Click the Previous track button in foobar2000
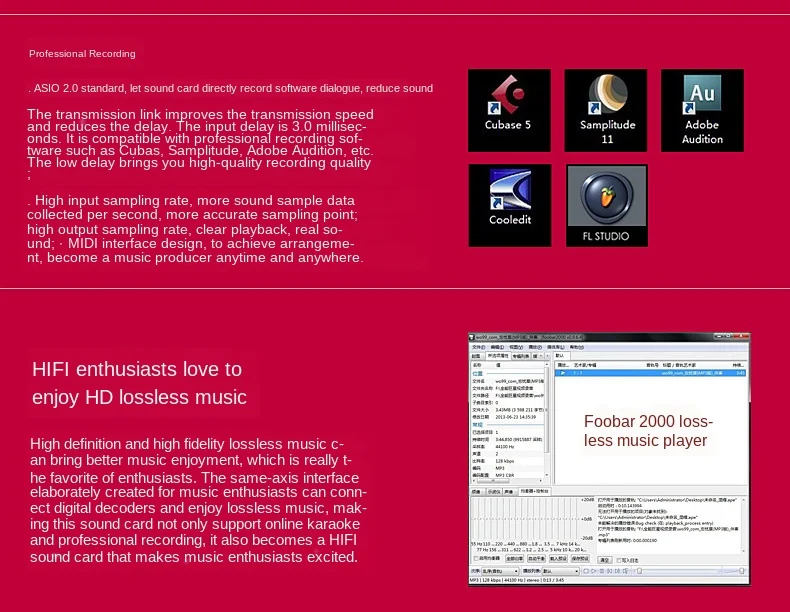The height and width of the screenshot is (612, 790). pos(610,571)
